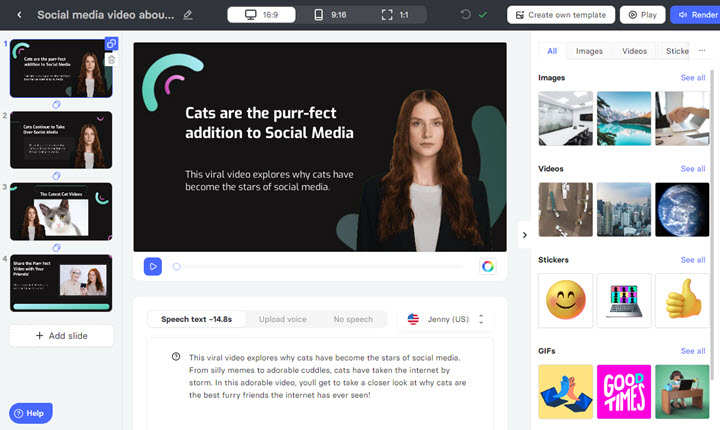Click See all for GIFs
This screenshot has height=430, width=720.
point(692,351)
